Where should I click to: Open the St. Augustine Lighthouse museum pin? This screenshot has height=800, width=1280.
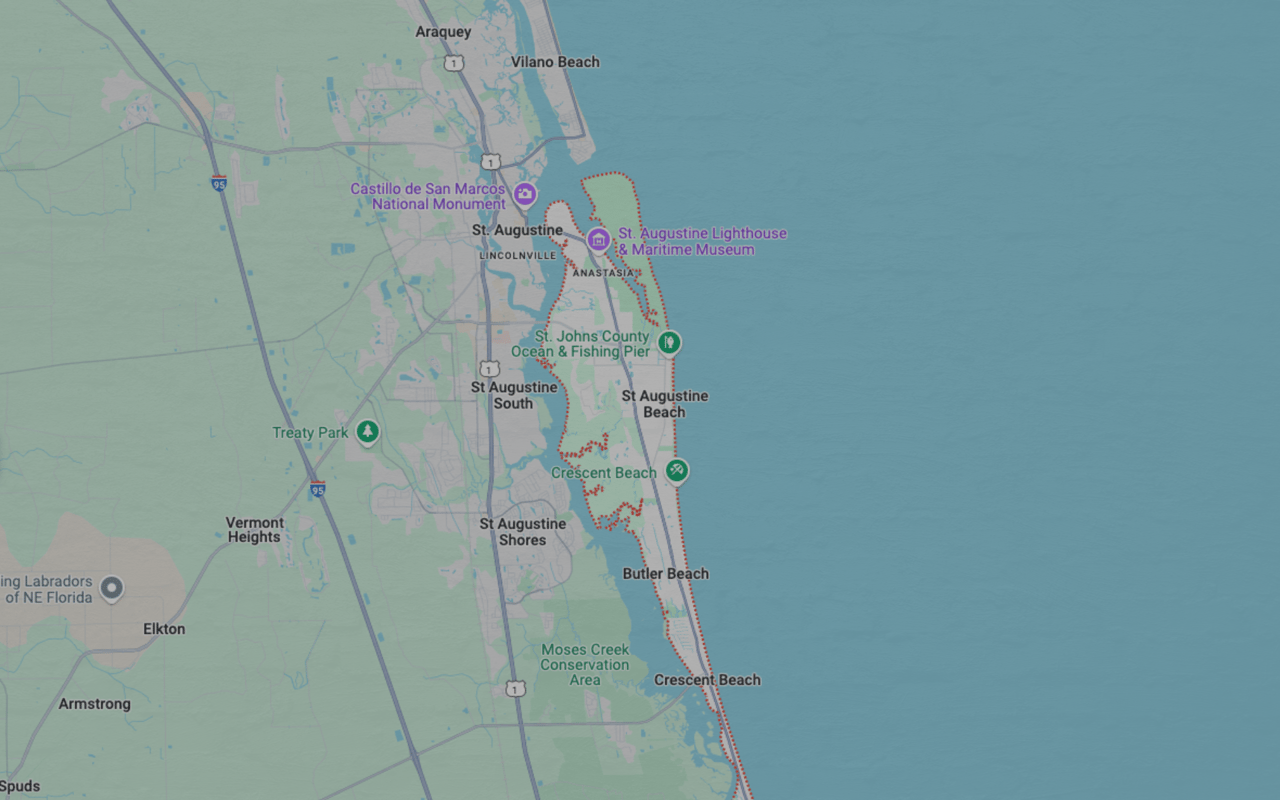tap(598, 239)
